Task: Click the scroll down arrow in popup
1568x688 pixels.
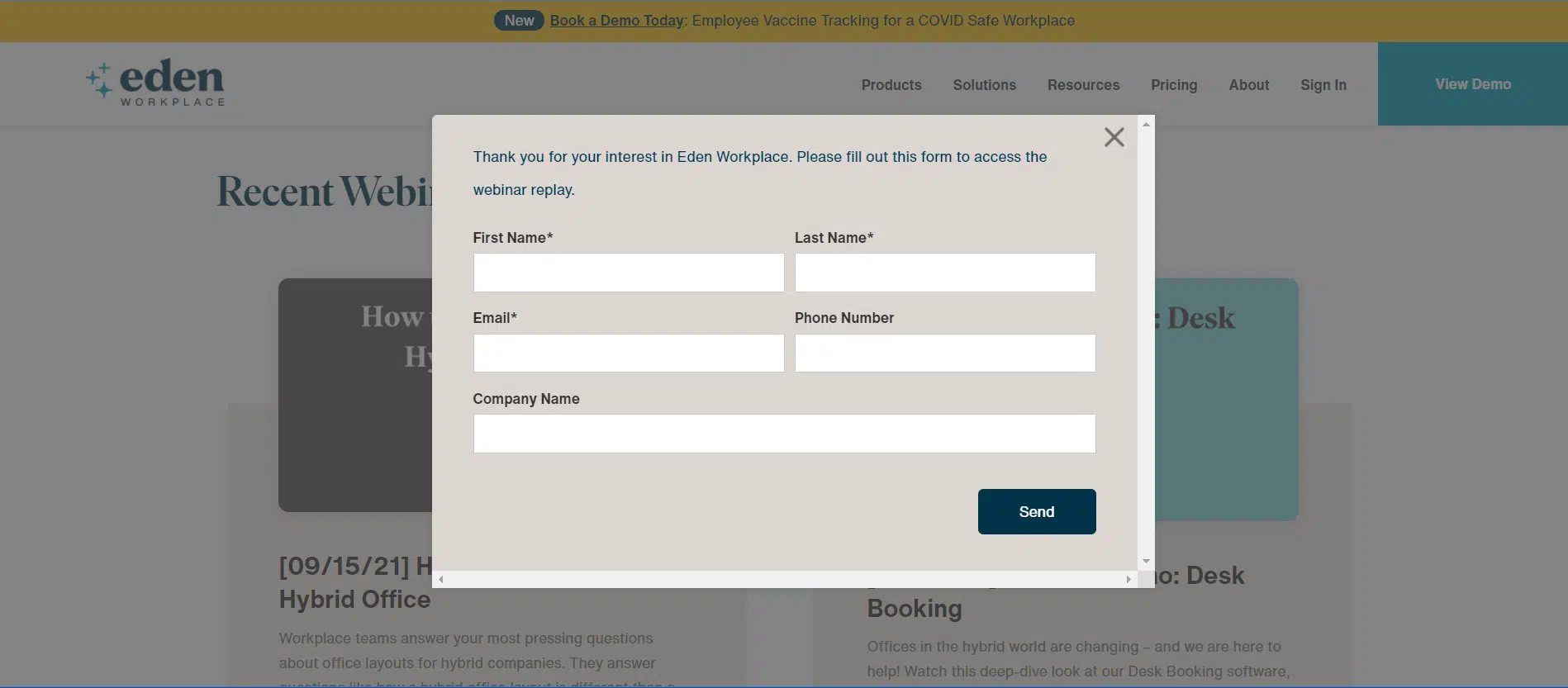Action: click(x=1146, y=562)
